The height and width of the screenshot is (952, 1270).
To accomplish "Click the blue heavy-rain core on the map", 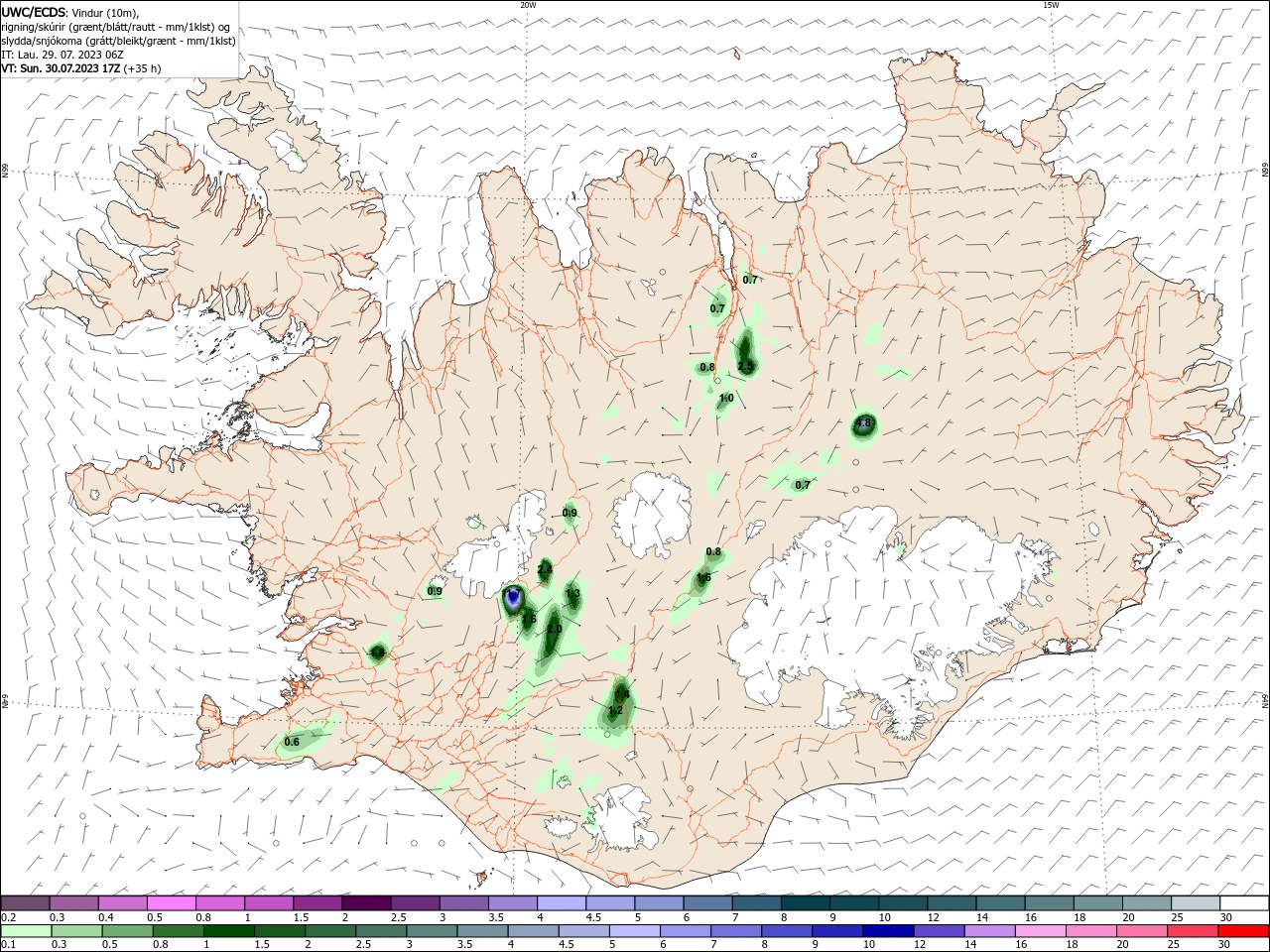I will (x=512, y=598).
